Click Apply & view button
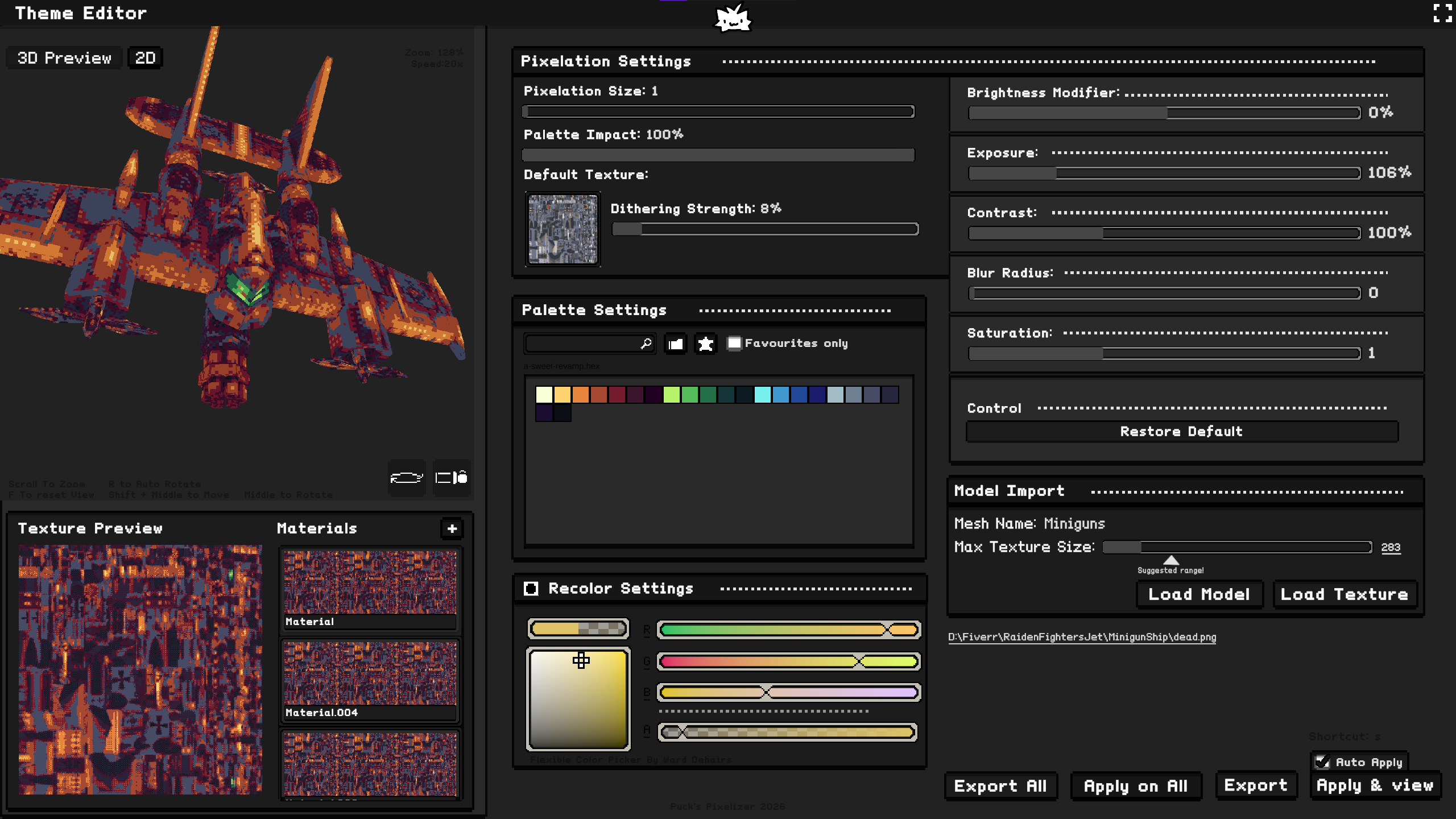Image resolution: width=1456 pixels, height=819 pixels. pyautogui.click(x=1375, y=785)
